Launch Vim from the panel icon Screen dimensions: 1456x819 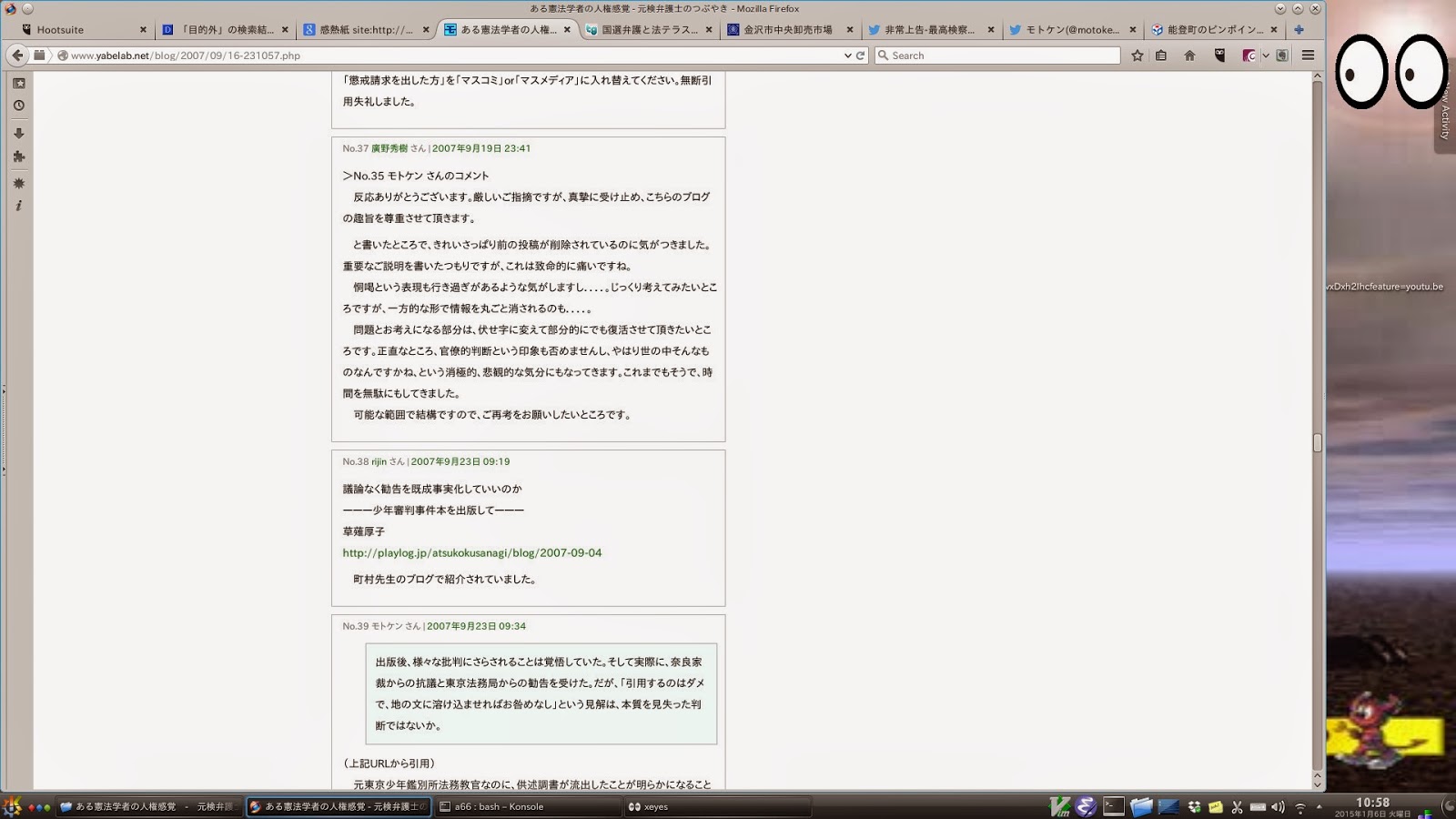point(1060,806)
